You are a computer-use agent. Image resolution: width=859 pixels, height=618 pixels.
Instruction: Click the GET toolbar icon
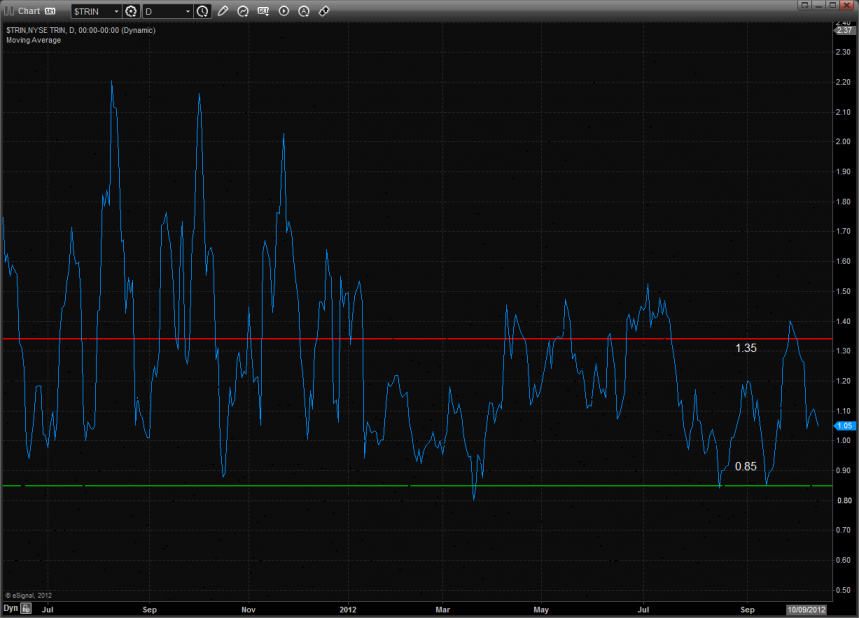tap(262, 11)
